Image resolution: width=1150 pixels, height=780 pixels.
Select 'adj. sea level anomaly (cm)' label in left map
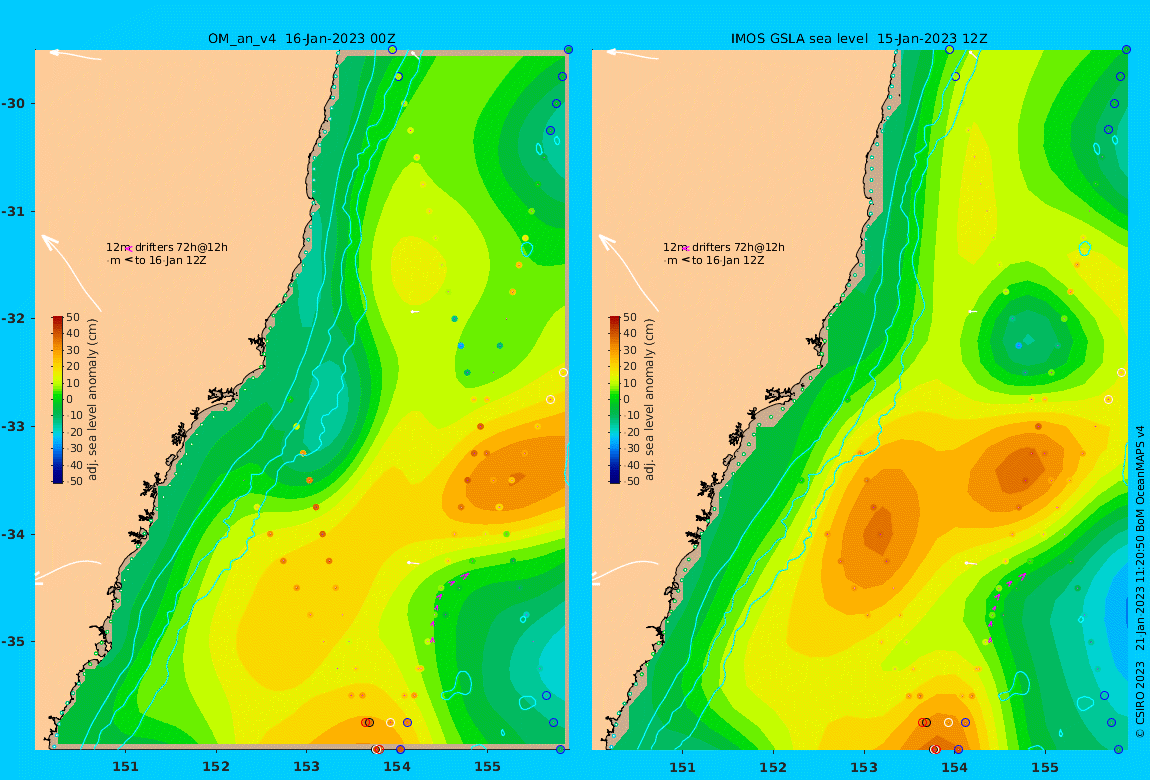coord(92,400)
